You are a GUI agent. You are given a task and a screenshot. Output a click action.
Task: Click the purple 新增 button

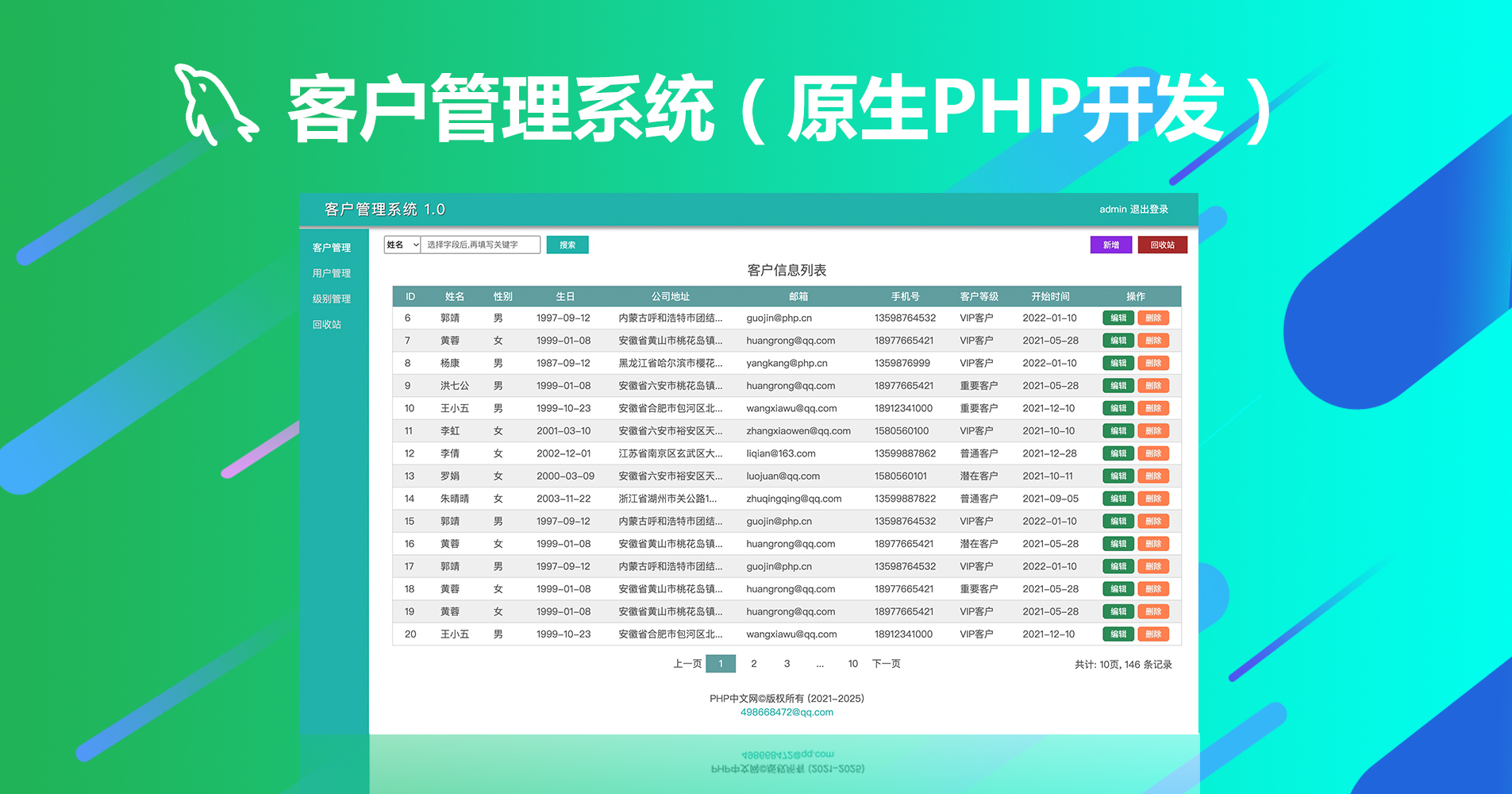(1111, 245)
